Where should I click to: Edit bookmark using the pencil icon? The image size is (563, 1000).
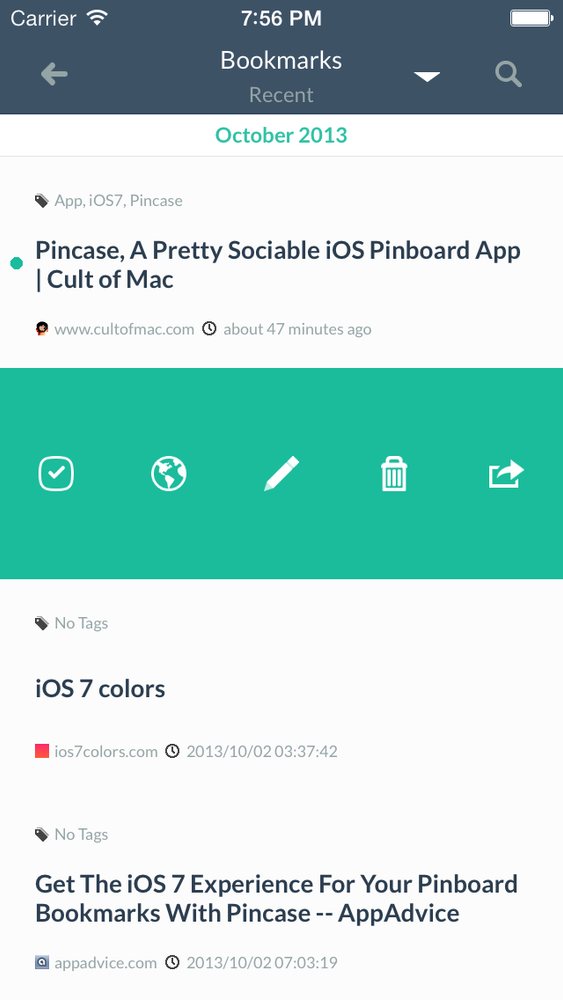(x=282, y=474)
